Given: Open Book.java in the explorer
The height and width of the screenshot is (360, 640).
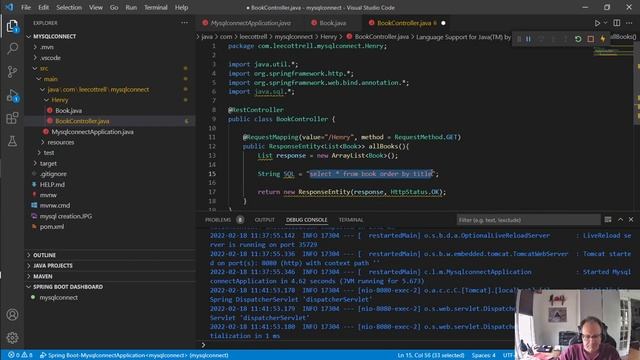Looking at the screenshot, I should (68, 111).
